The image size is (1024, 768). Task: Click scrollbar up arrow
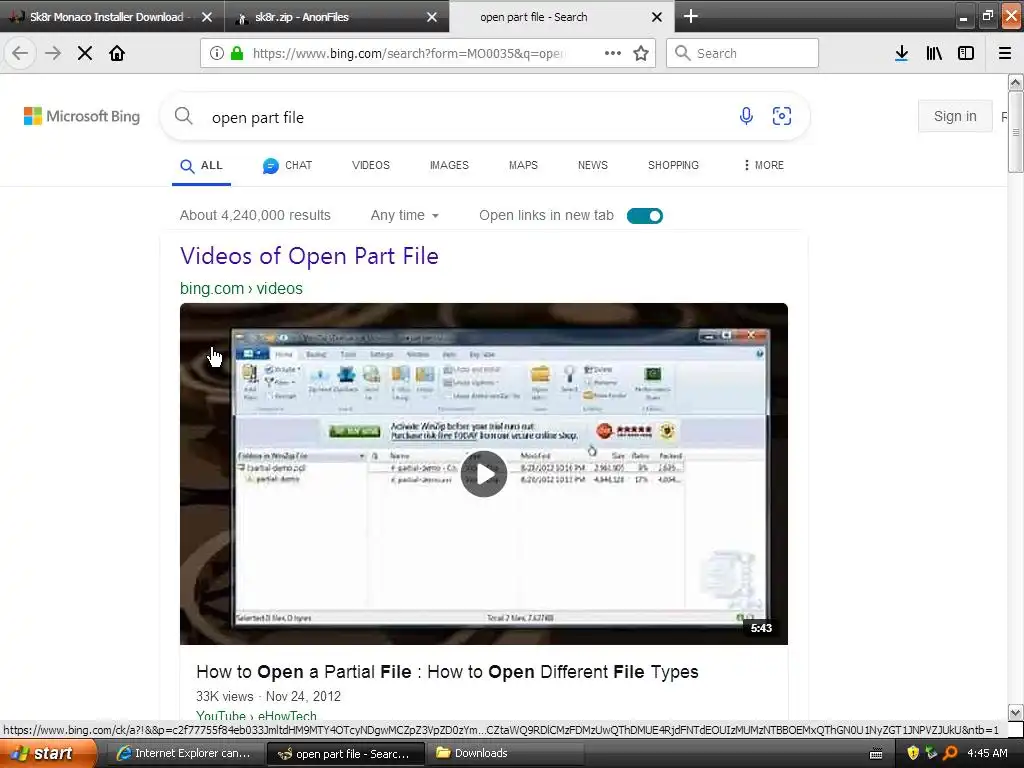click(1016, 82)
